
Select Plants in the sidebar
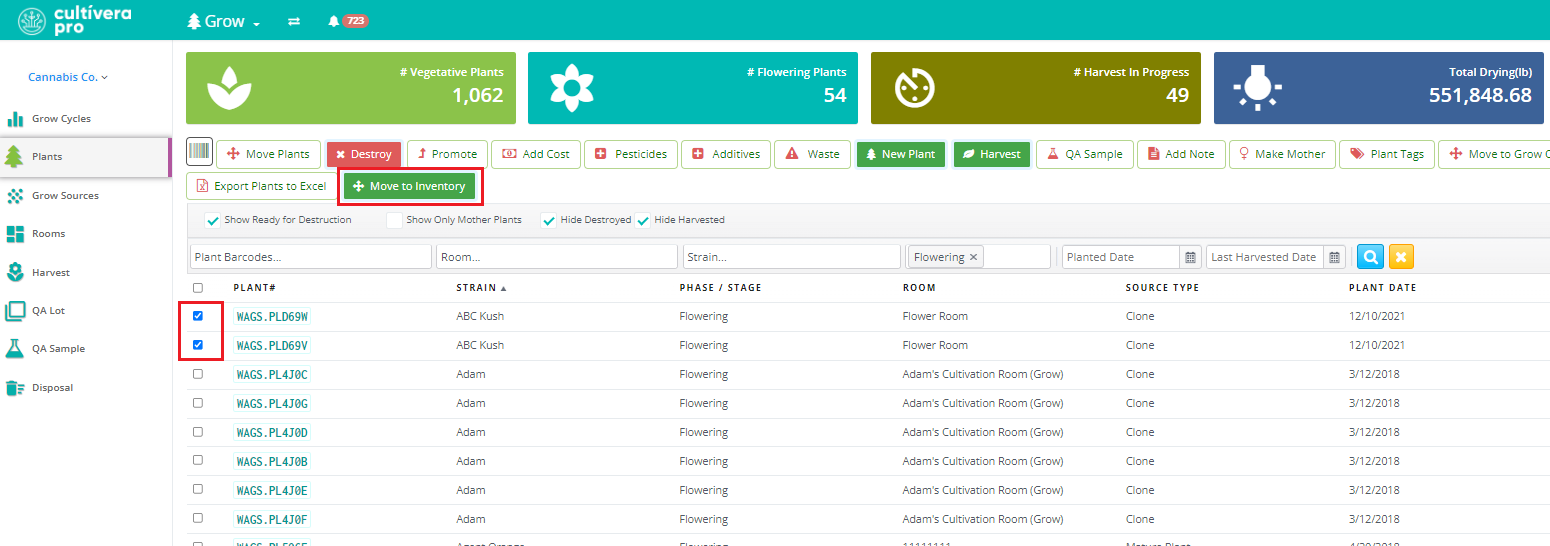(x=86, y=157)
